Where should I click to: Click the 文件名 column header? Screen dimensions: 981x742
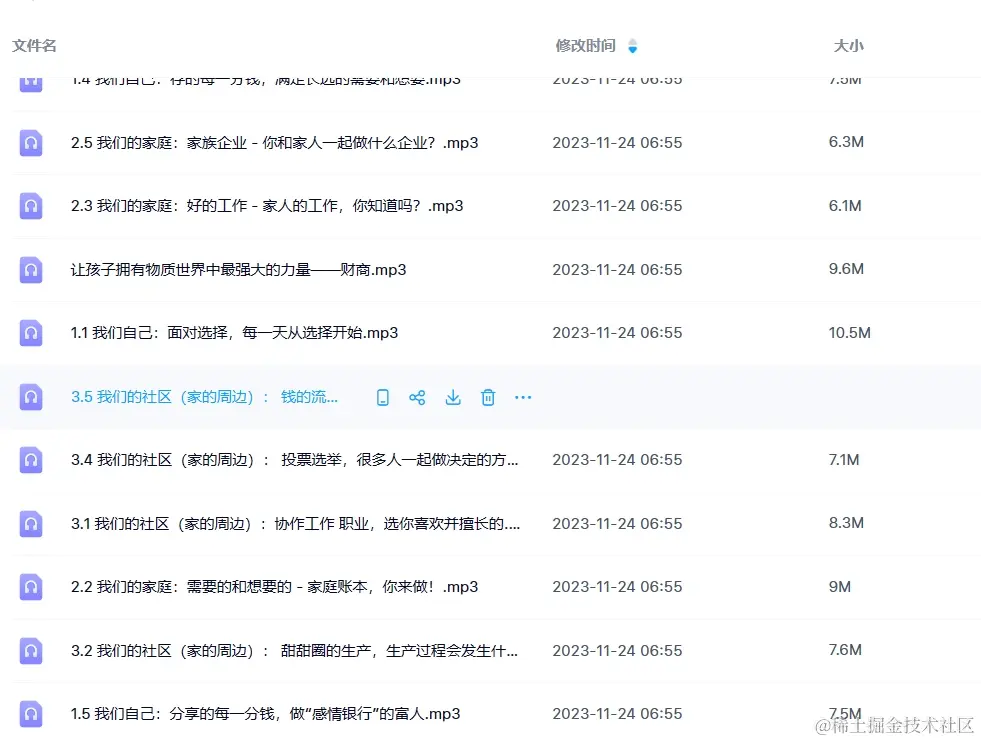pos(33,45)
